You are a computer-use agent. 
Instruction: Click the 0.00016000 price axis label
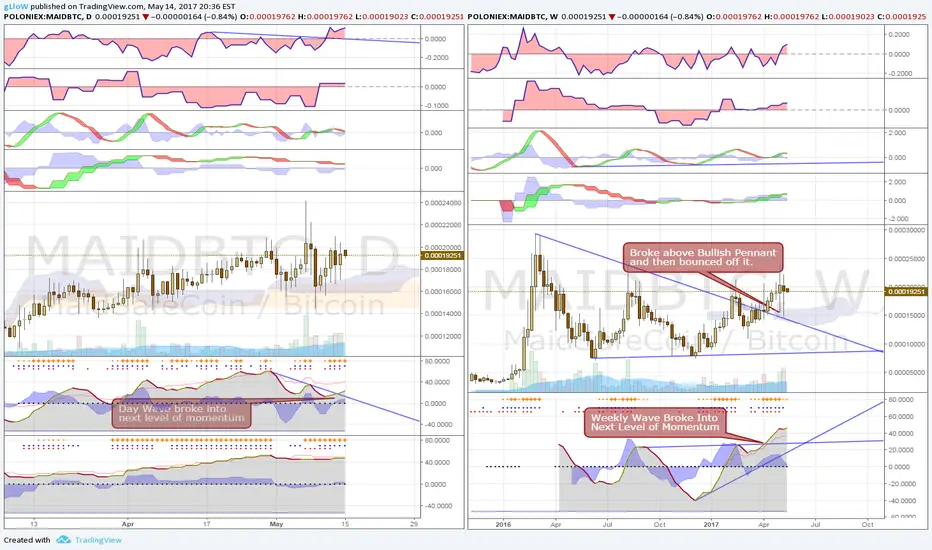(x=443, y=291)
